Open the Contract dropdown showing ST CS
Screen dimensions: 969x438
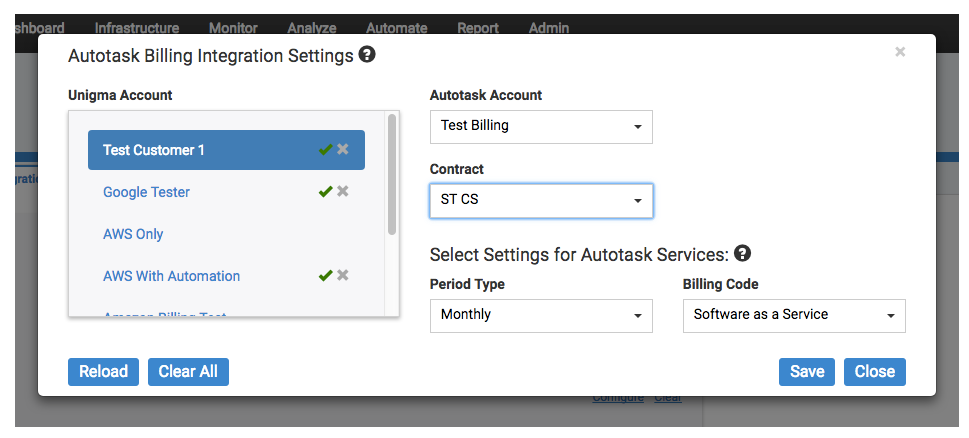click(541, 201)
